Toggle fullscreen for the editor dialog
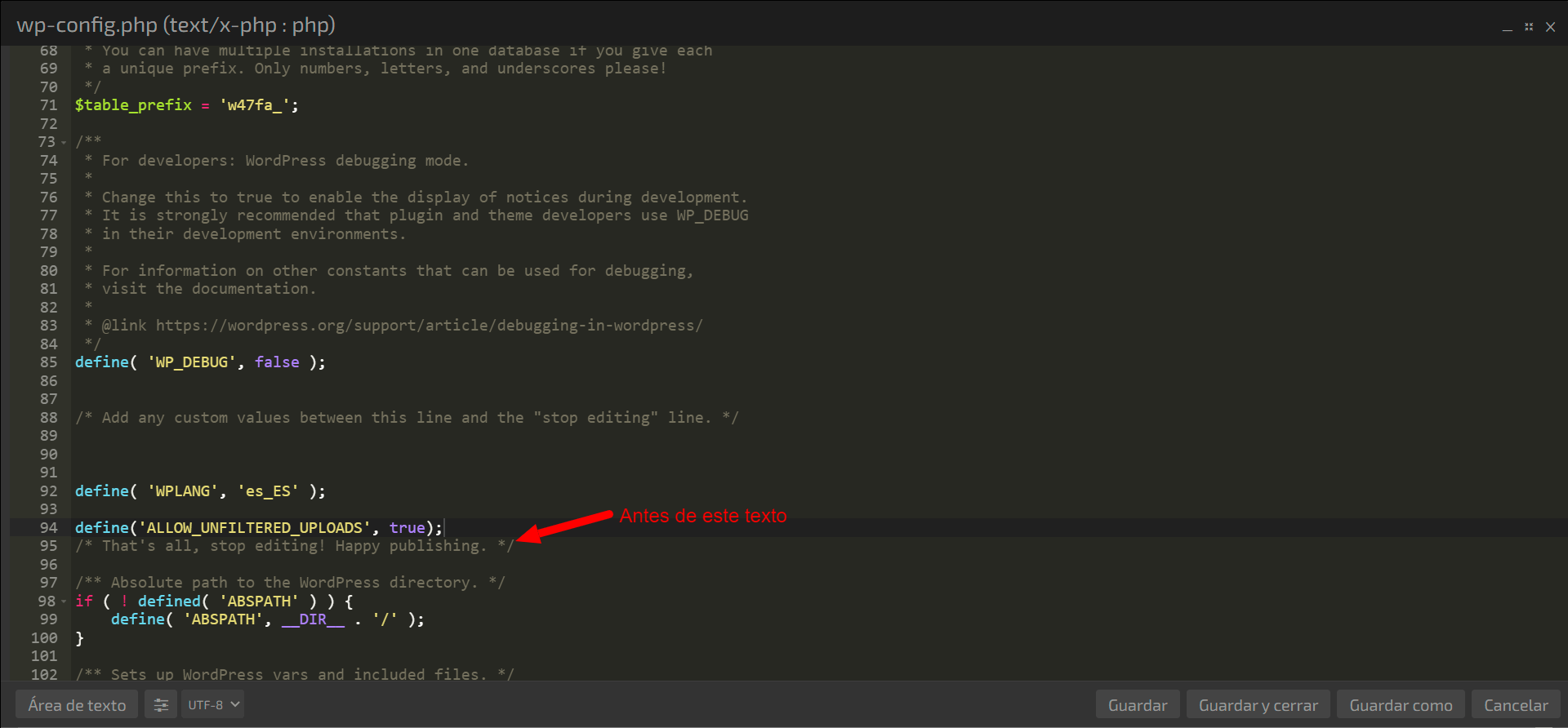The image size is (1568, 728). pos(1529,27)
